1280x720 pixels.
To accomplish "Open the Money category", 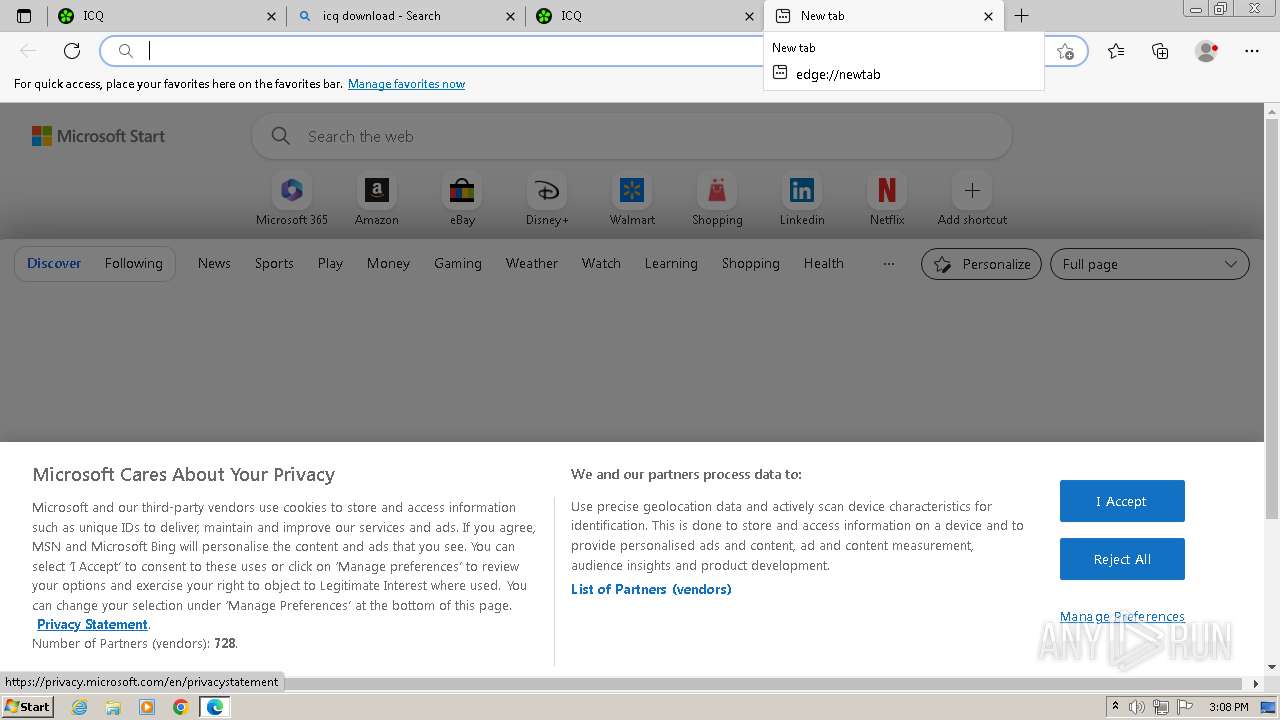I will 388,263.
